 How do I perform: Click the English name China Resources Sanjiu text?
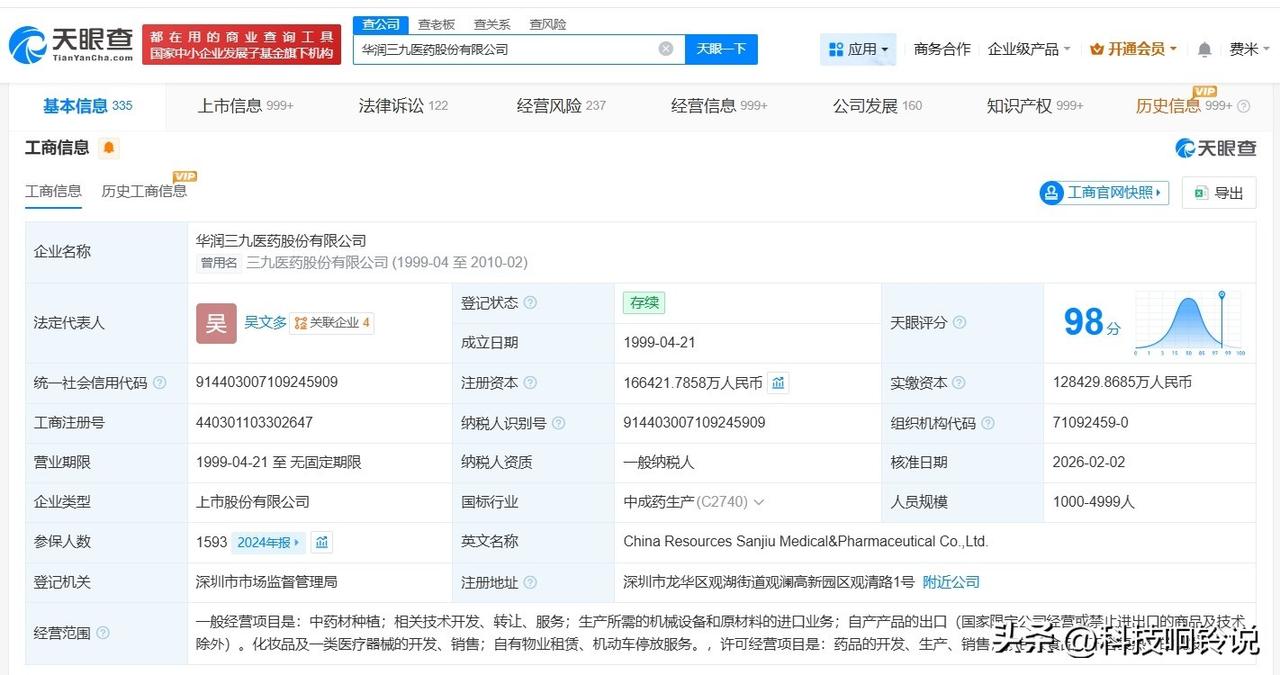click(806, 541)
